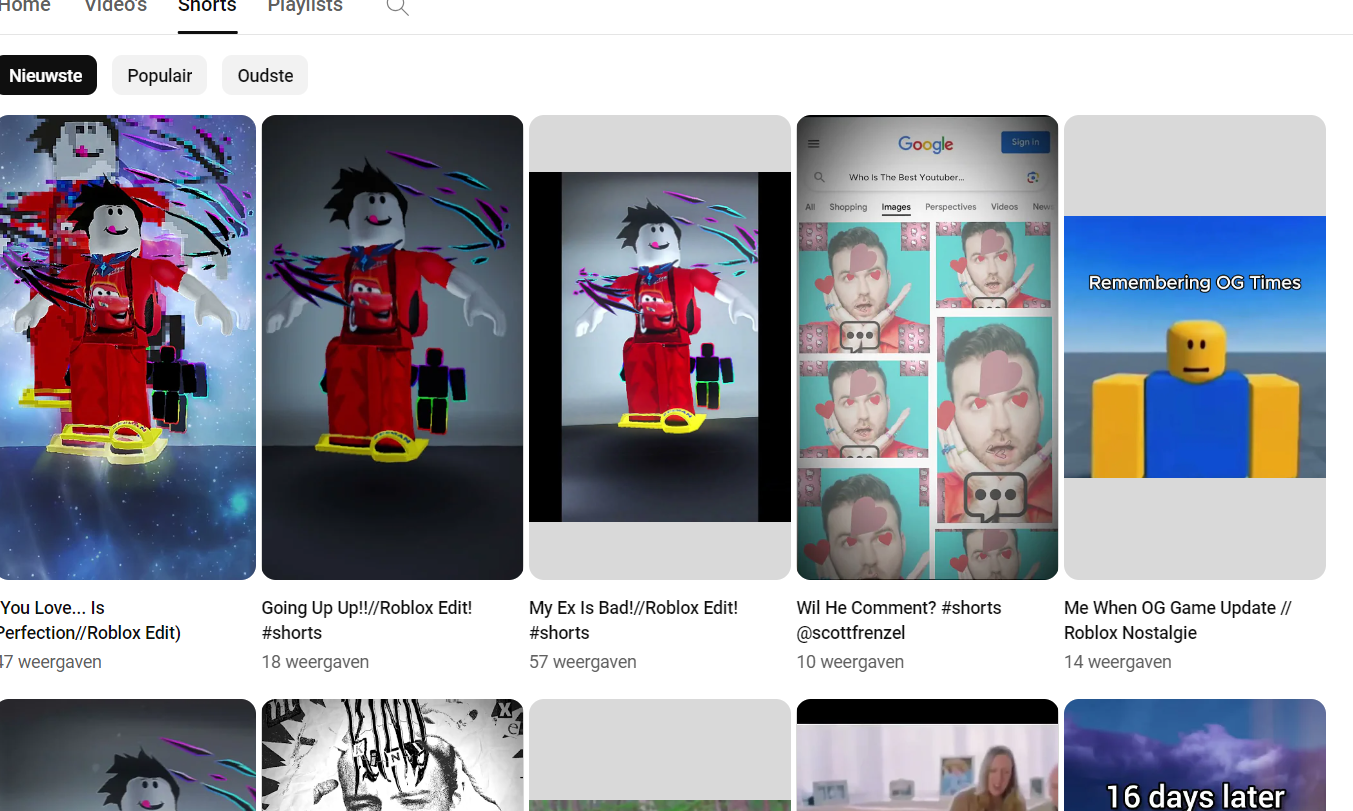This screenshot has width=1353, height=811.
Task: Open the channel search magnifier icon
Action: [x=397, y=7]
